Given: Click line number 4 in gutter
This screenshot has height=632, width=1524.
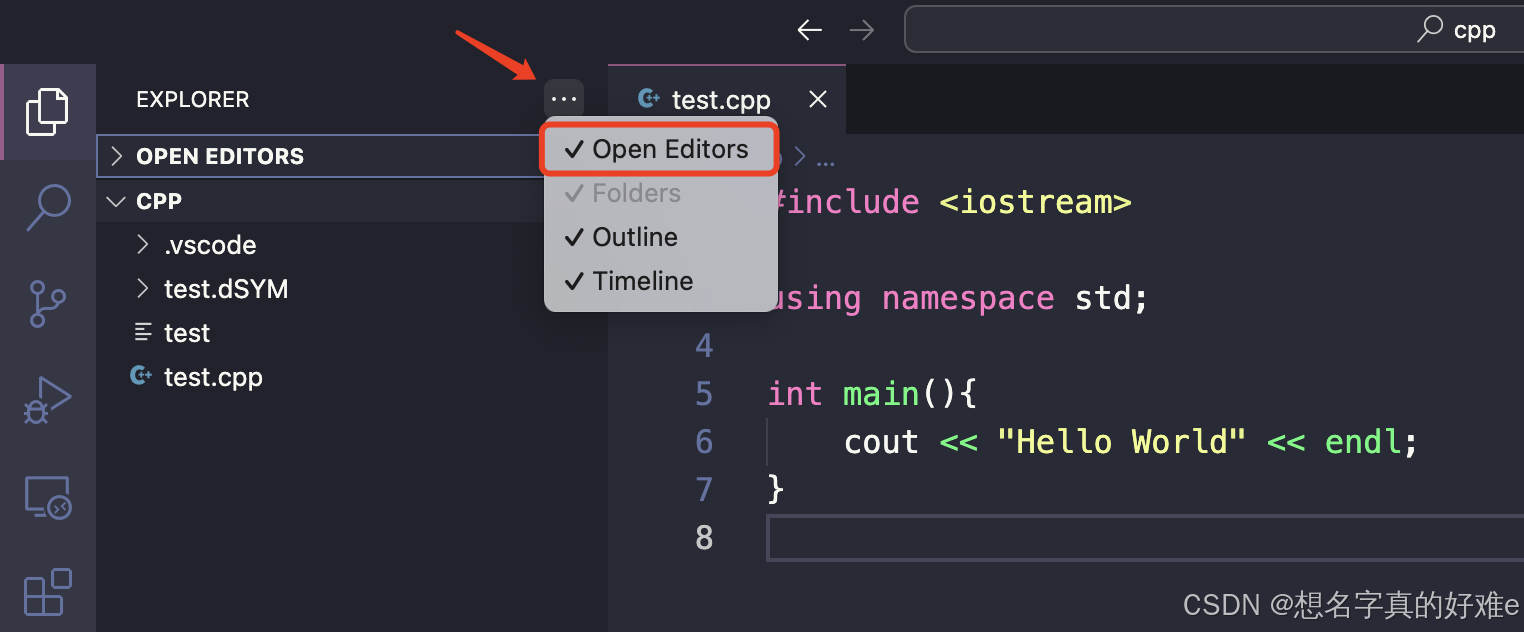Looking at the screenshot, I should point(704,346).
